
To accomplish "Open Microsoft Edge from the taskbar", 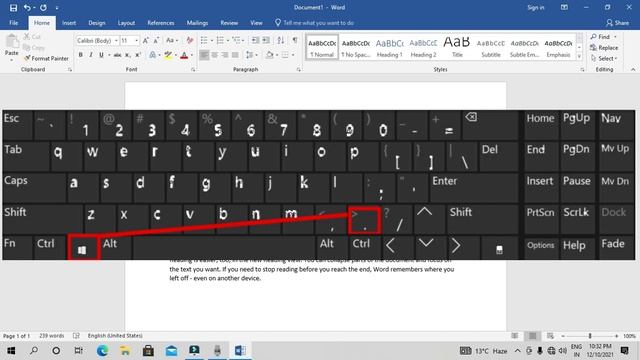I will (102, 351).
